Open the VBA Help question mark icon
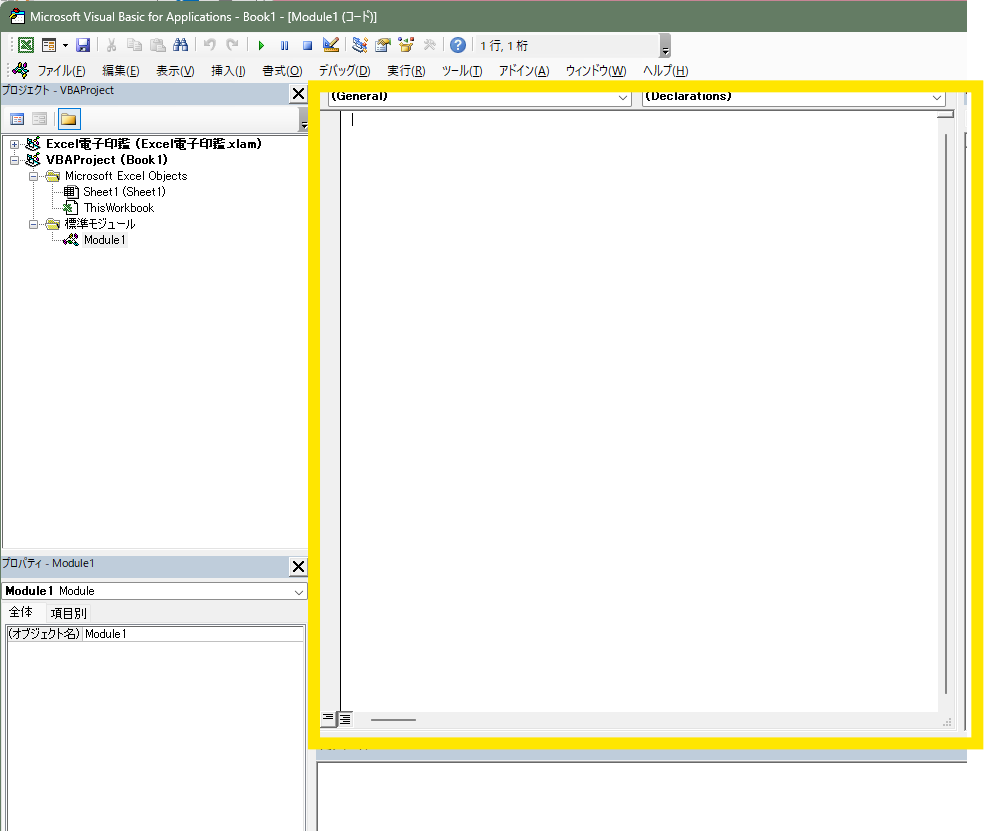 tap(457, 45)
